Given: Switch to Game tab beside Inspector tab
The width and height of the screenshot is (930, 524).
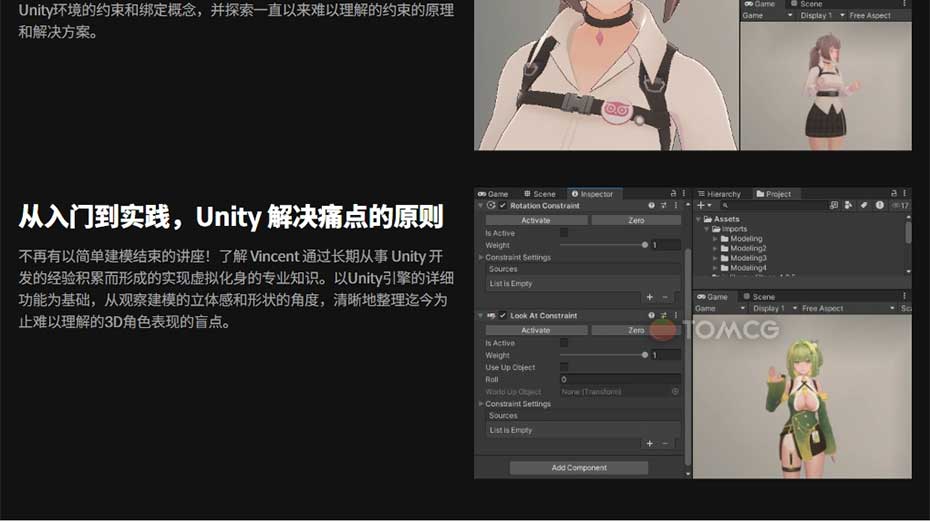Looking at the screenshot, I should point(493,194).
